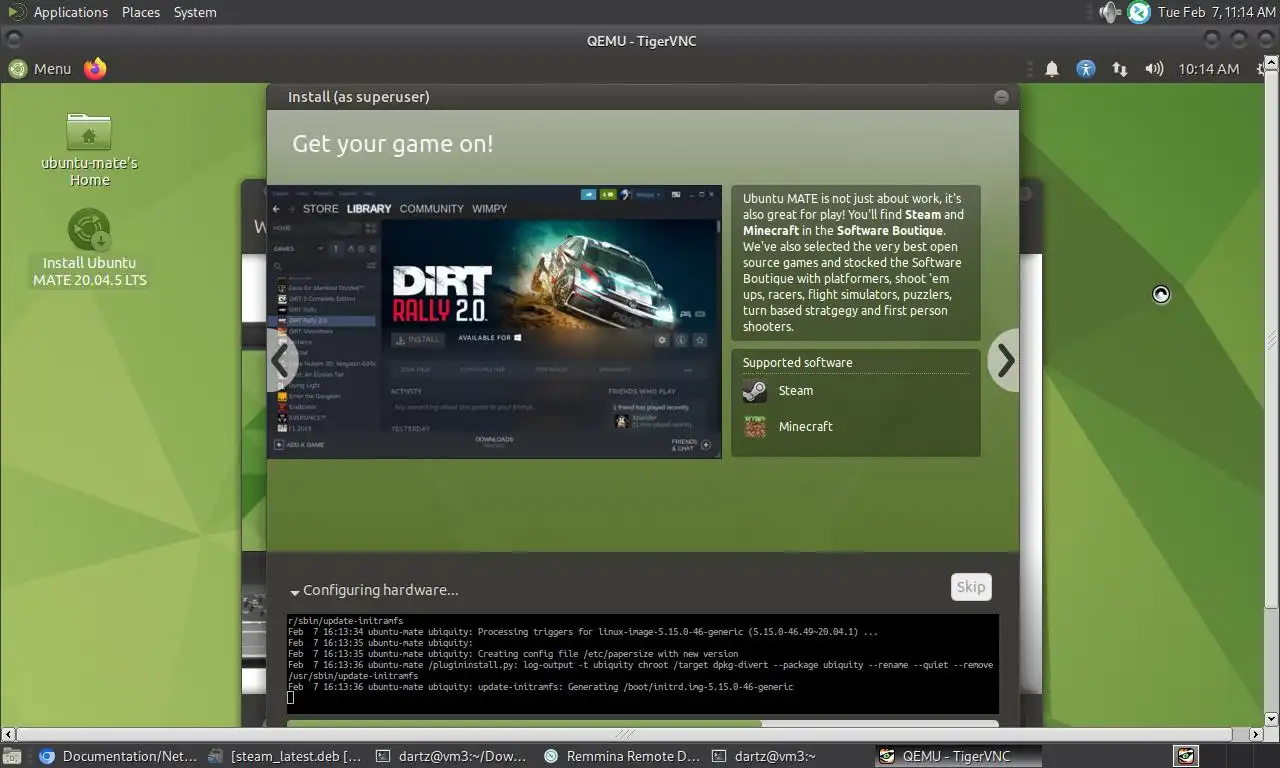The height and width of the screenshot is (768, 1280).
Task: Click the Supported software heading
Action: click(x=798, y=363)
